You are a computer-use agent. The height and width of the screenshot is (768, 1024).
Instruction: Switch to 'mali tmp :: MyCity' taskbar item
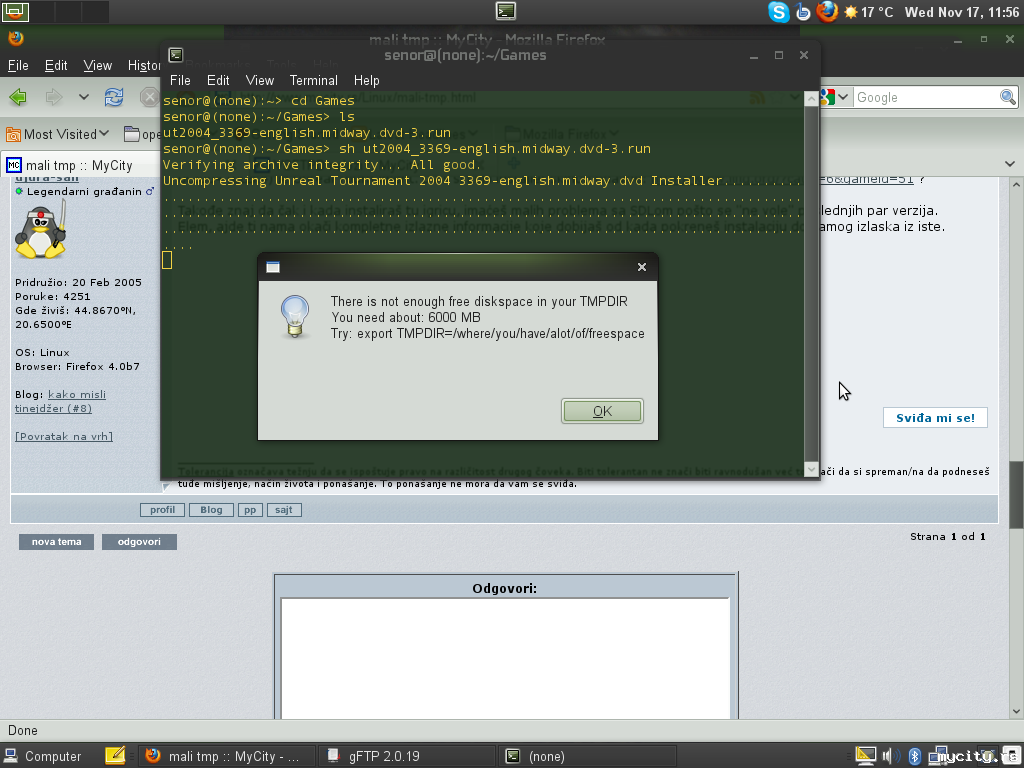(x=227, y=756)
